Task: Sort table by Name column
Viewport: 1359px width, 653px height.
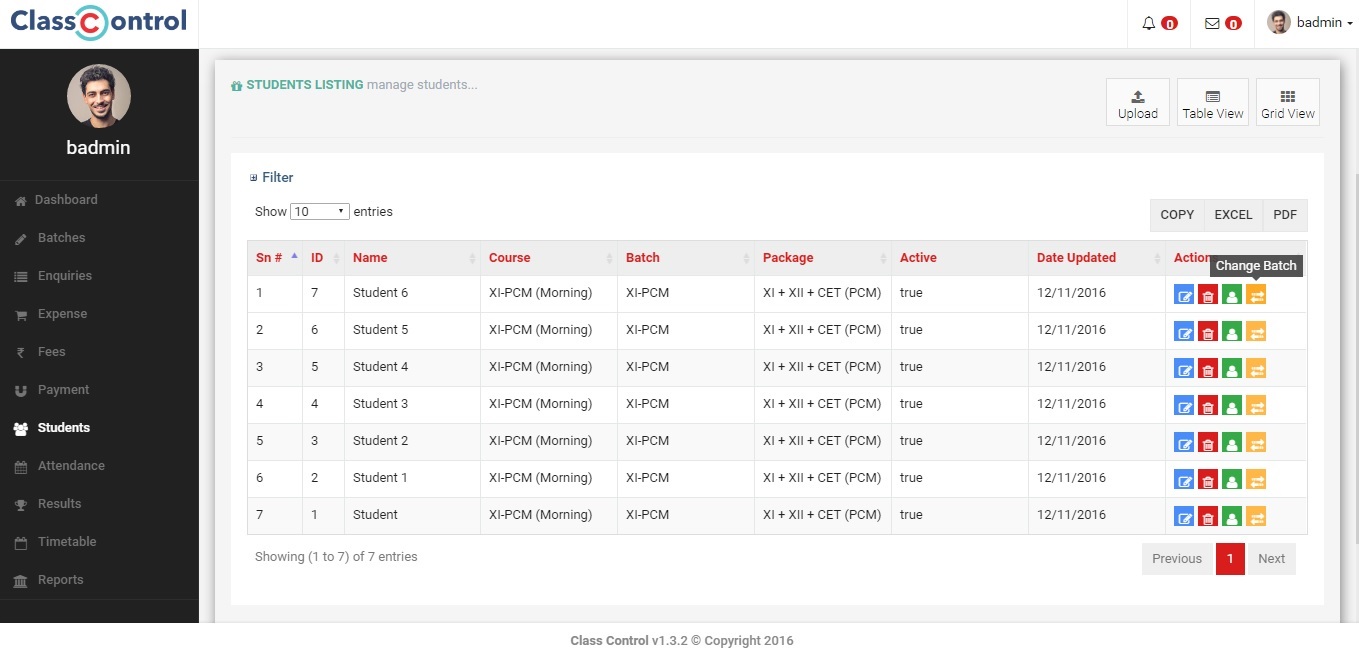Action: click(412, 258)
